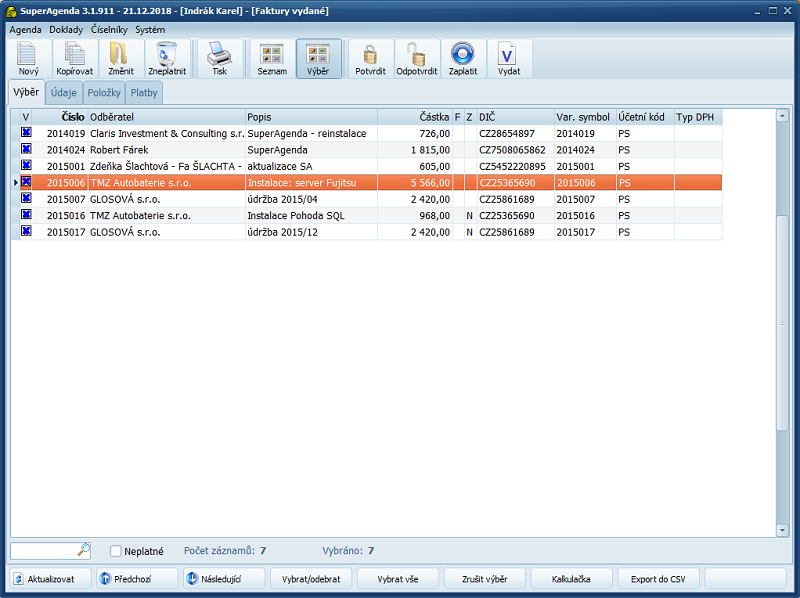Uncheck selection box for invoice 2014019
Viewport: 800px width, 598px height.
point(26,133)
